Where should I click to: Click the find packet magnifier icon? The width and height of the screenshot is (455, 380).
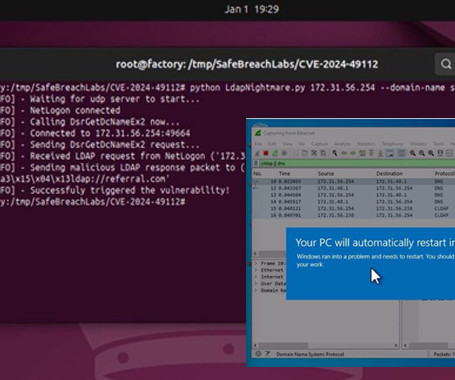334,153
